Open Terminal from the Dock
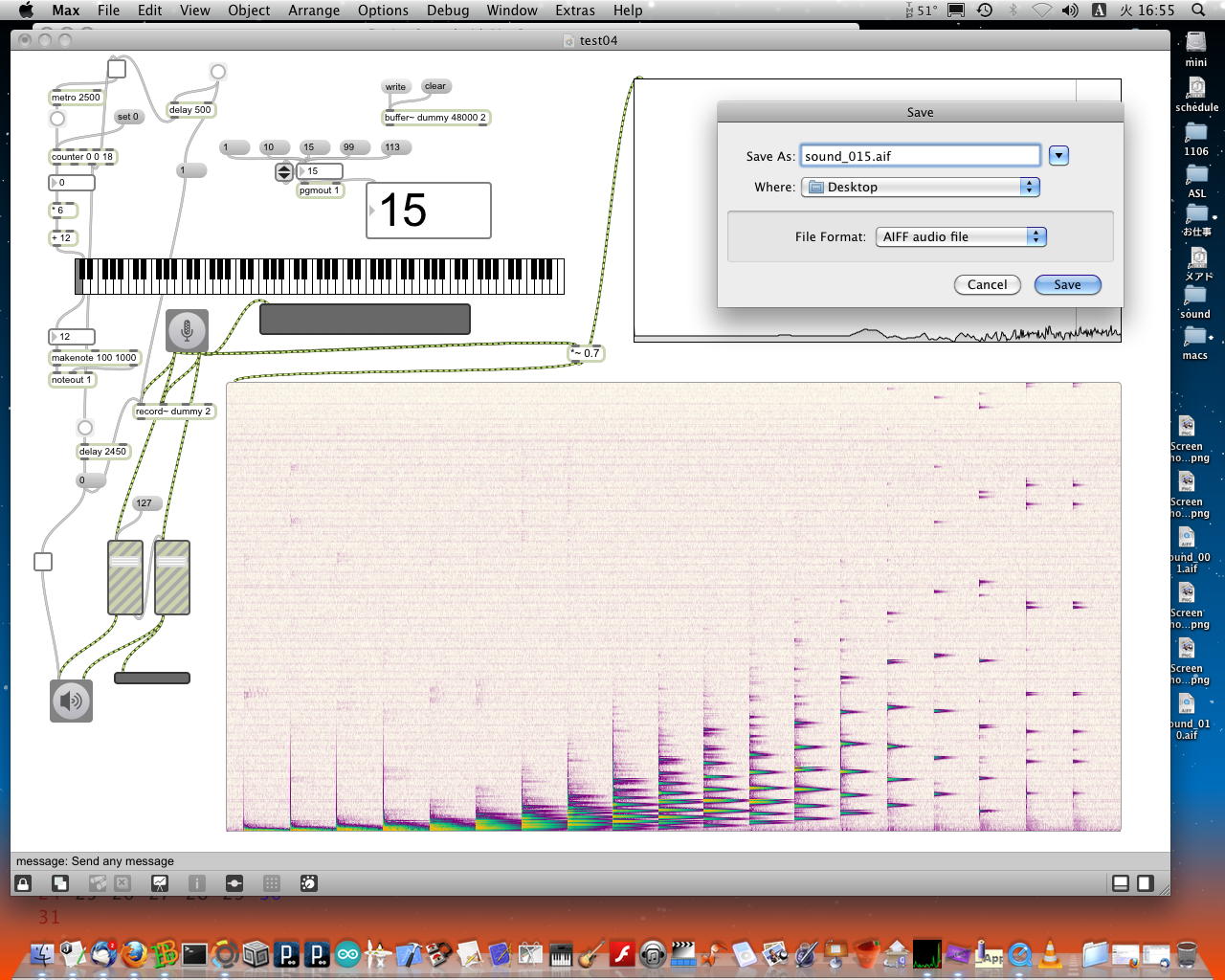The width and height of the screenshot is (1225, 980). 195,953
